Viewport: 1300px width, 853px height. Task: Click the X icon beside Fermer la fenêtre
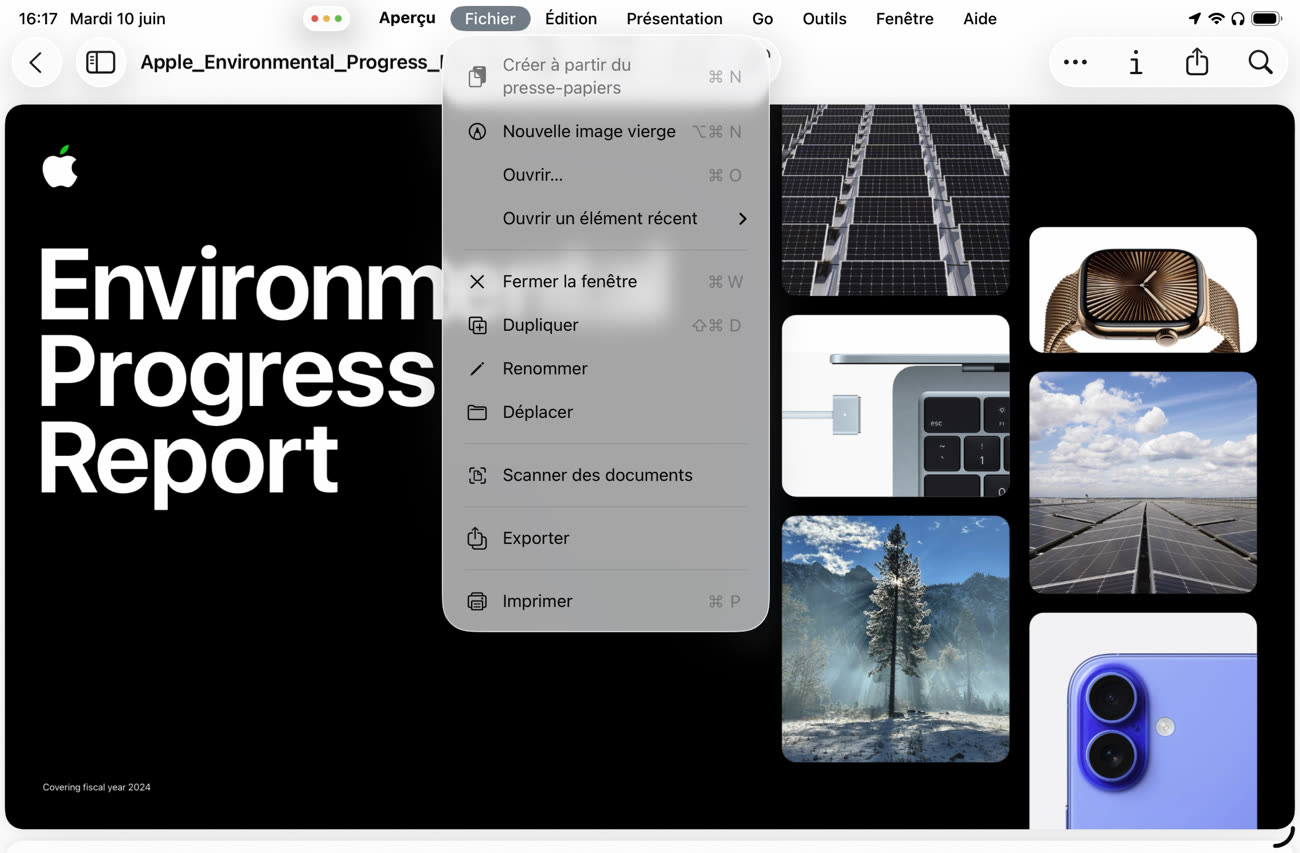tap(477, 282)
